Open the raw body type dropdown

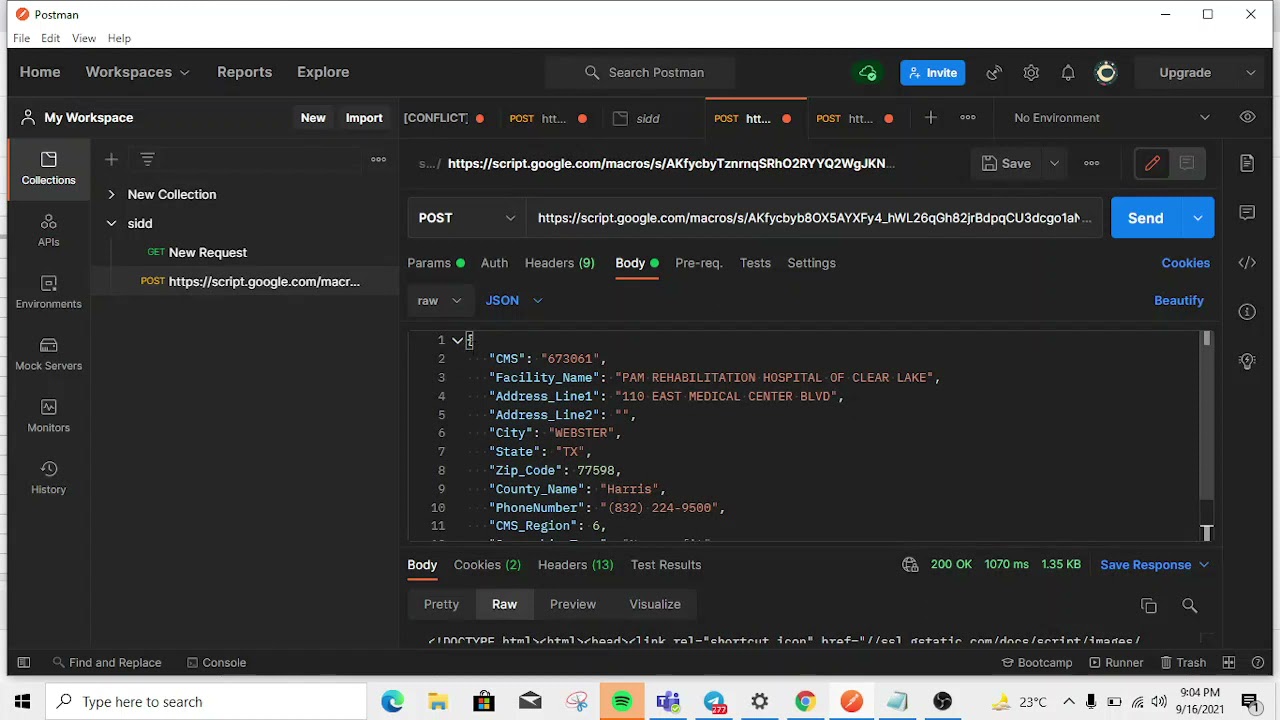point(440,300)
